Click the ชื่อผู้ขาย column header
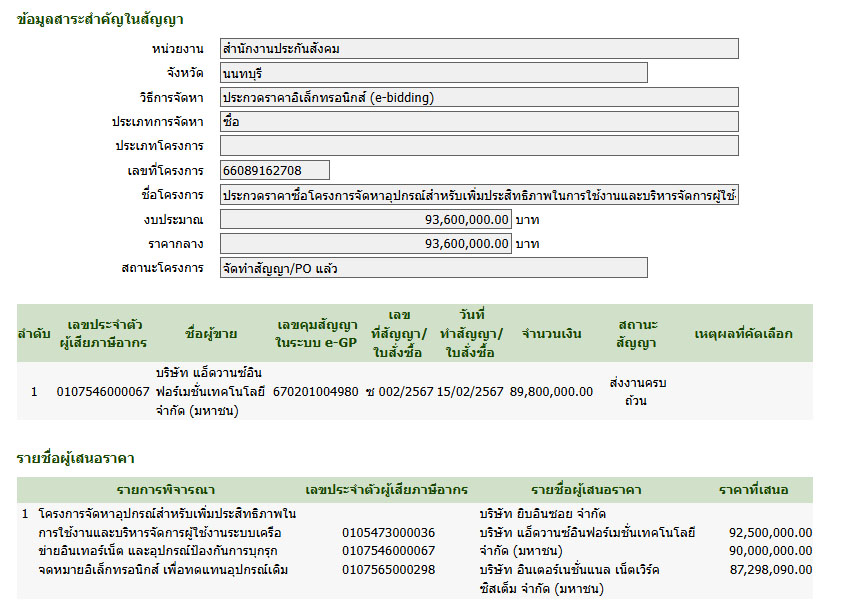The height and width of the screenshot is (613, 844). click(209, 333)
